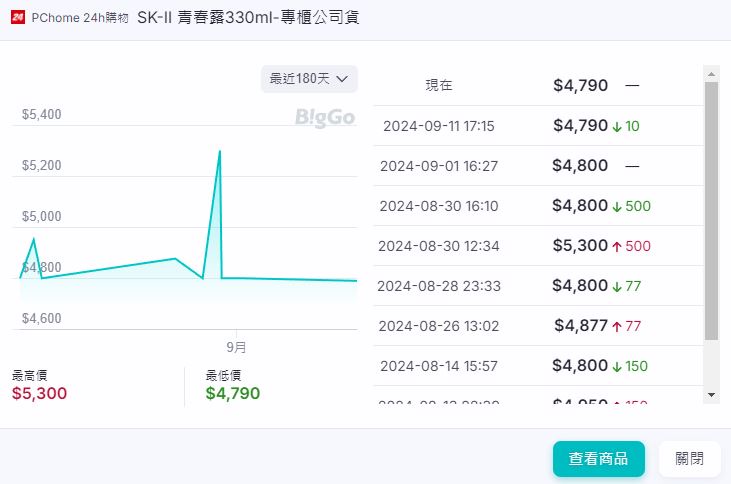731x484 pixels.
Task: Click the PChome 24h logo icon
Action: click(18, 18)
